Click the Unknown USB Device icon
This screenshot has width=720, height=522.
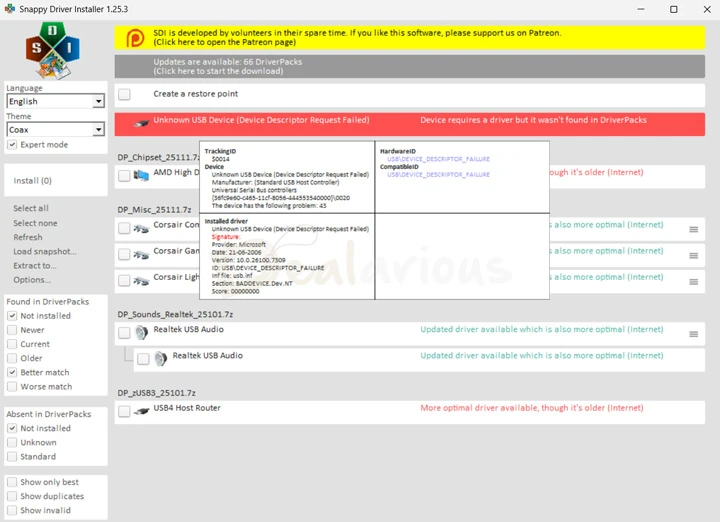pyautogui.click(x=141, y=123)
